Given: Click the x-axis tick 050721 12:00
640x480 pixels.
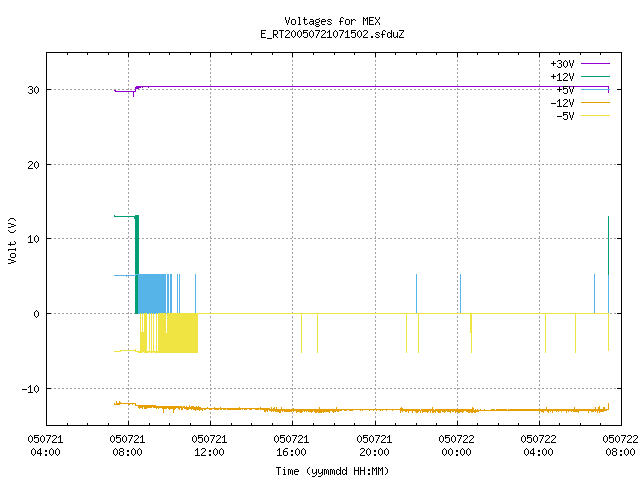Looking at the screenshot, I should [209, 446].
